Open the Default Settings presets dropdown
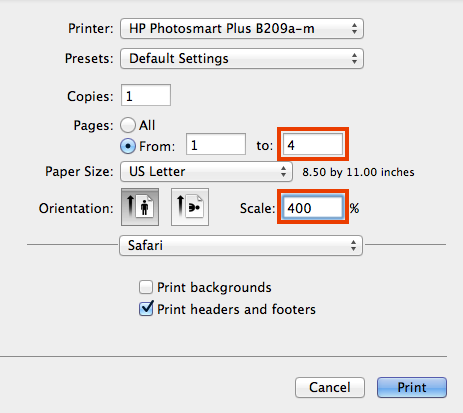This screenshot has height=413, width=463. pyautogui.click(x=242, y=59)
